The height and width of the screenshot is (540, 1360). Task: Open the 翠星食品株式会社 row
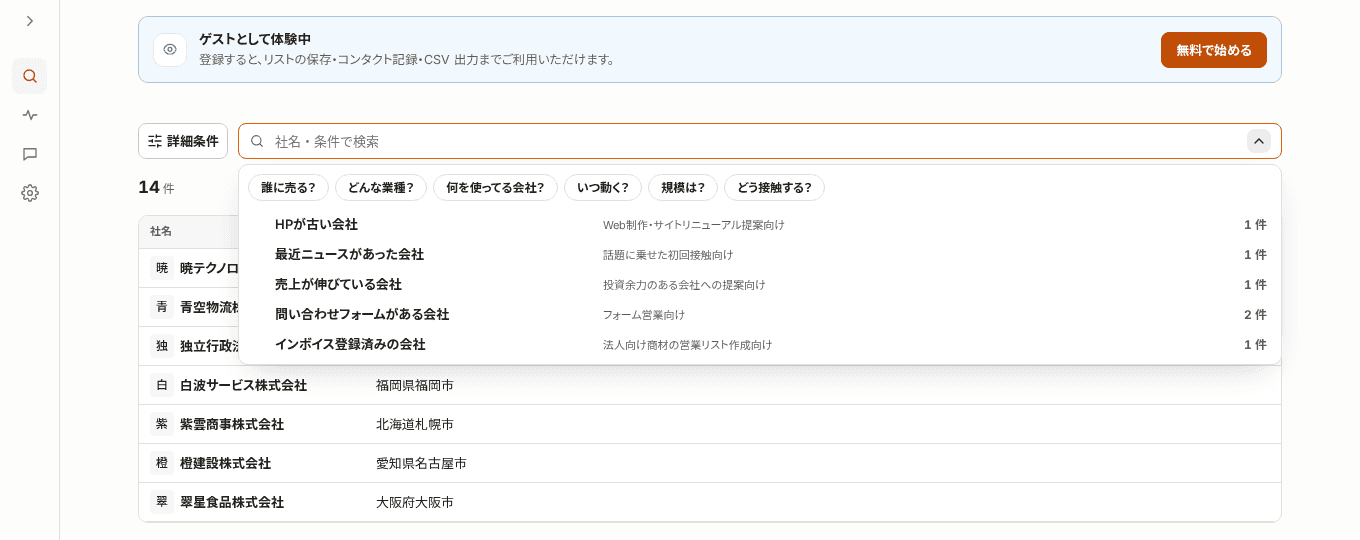pos(710,502)
